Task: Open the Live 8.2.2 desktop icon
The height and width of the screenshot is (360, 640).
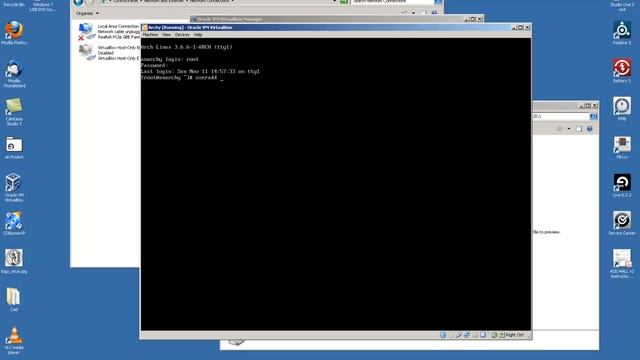Action: tap(622, 185)
